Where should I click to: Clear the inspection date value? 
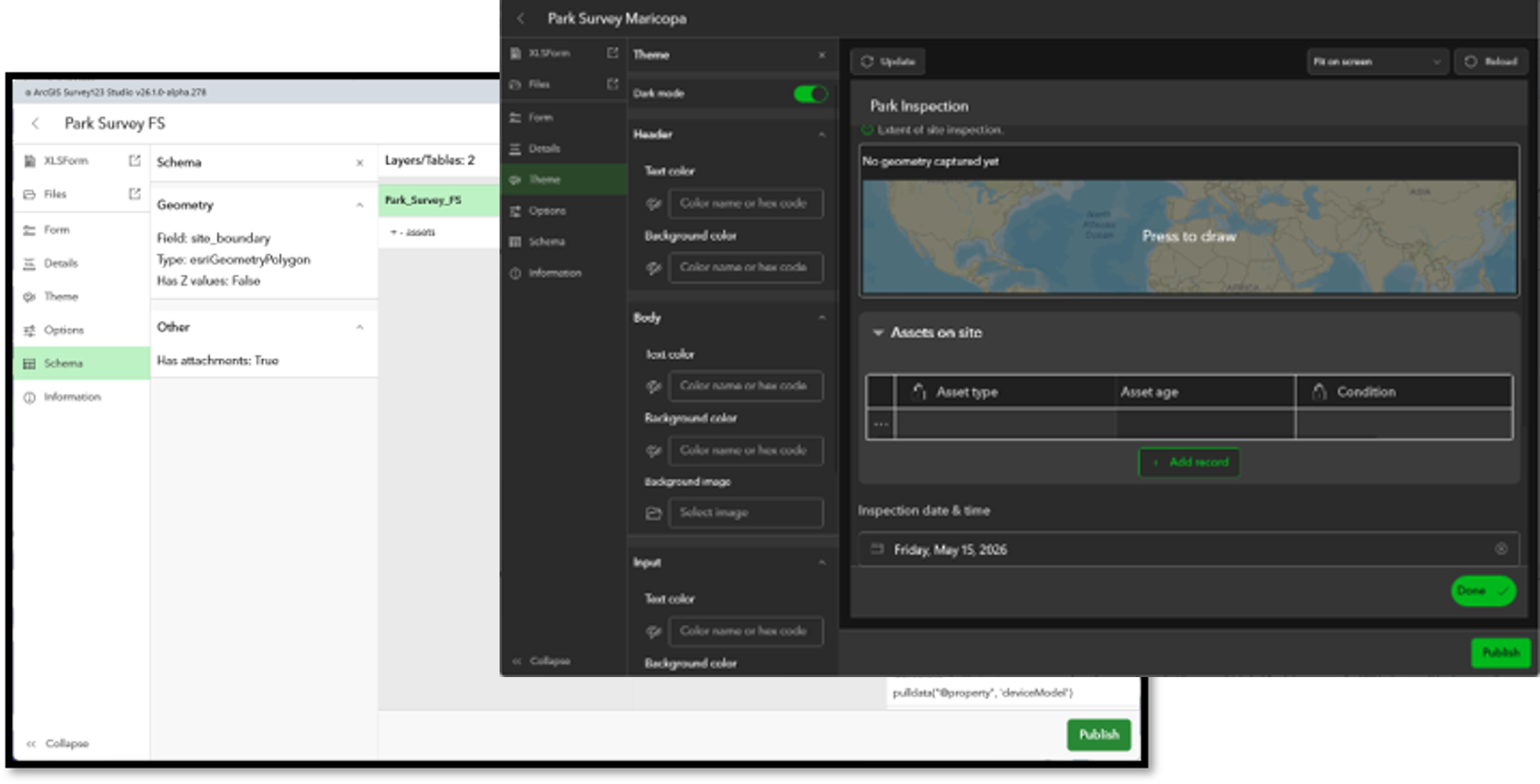click(x=1501, y=549)
